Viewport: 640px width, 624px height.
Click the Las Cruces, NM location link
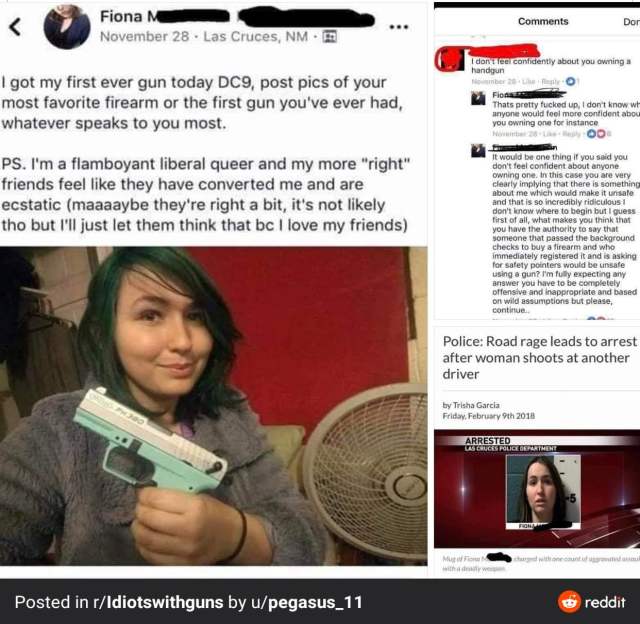coord(256,37)
